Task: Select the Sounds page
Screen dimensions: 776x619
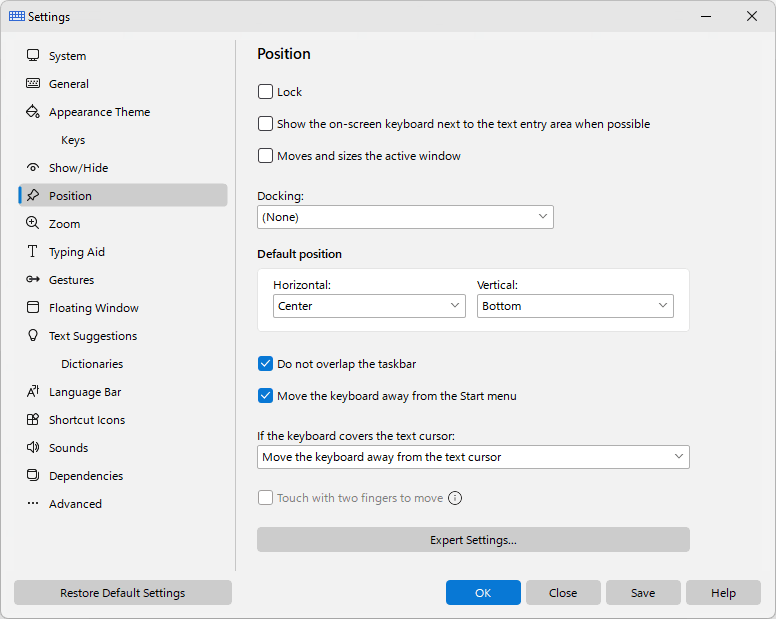Action: 123,448
